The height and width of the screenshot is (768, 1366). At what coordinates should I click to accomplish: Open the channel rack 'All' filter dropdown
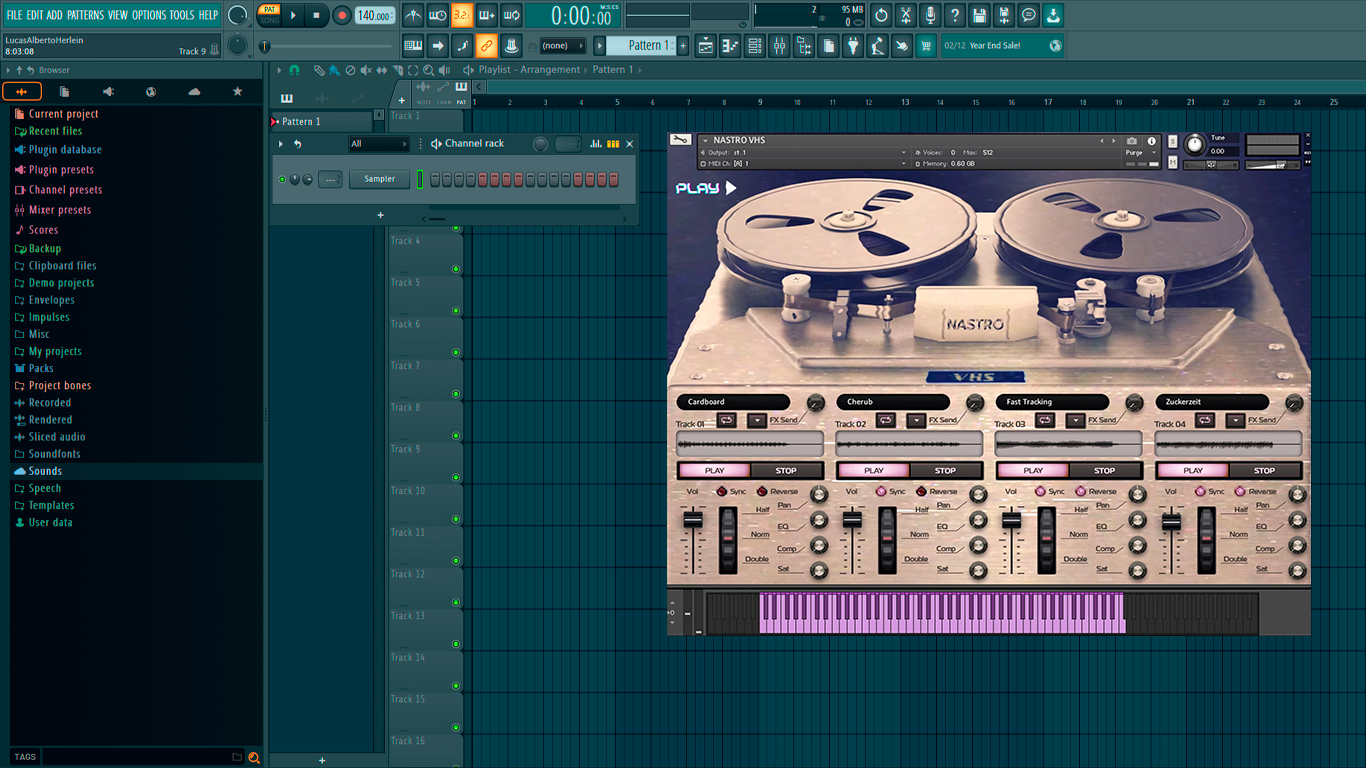378,144
